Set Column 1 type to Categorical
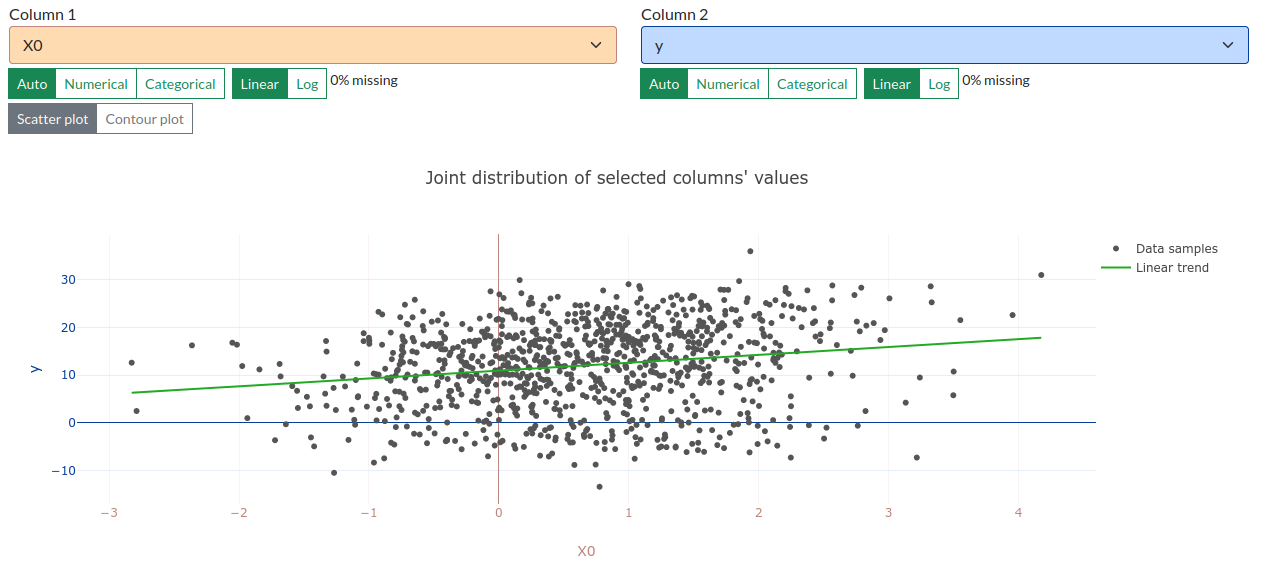 click(180, 84)
